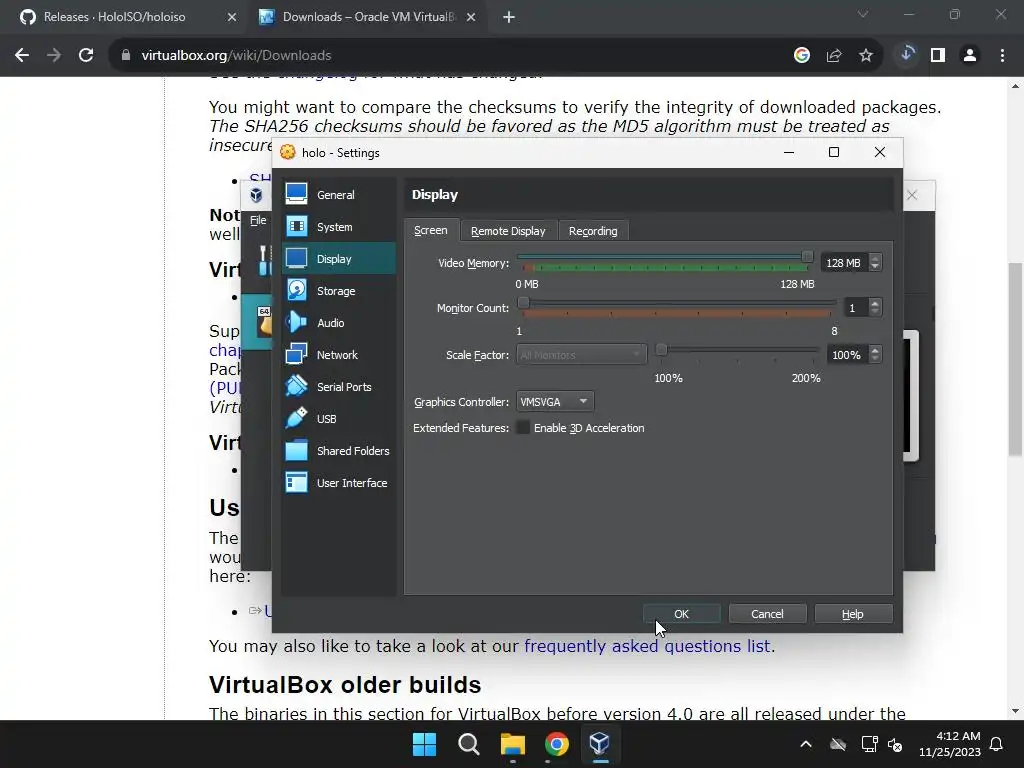Confirm settings with OK button

click(681, 614)
